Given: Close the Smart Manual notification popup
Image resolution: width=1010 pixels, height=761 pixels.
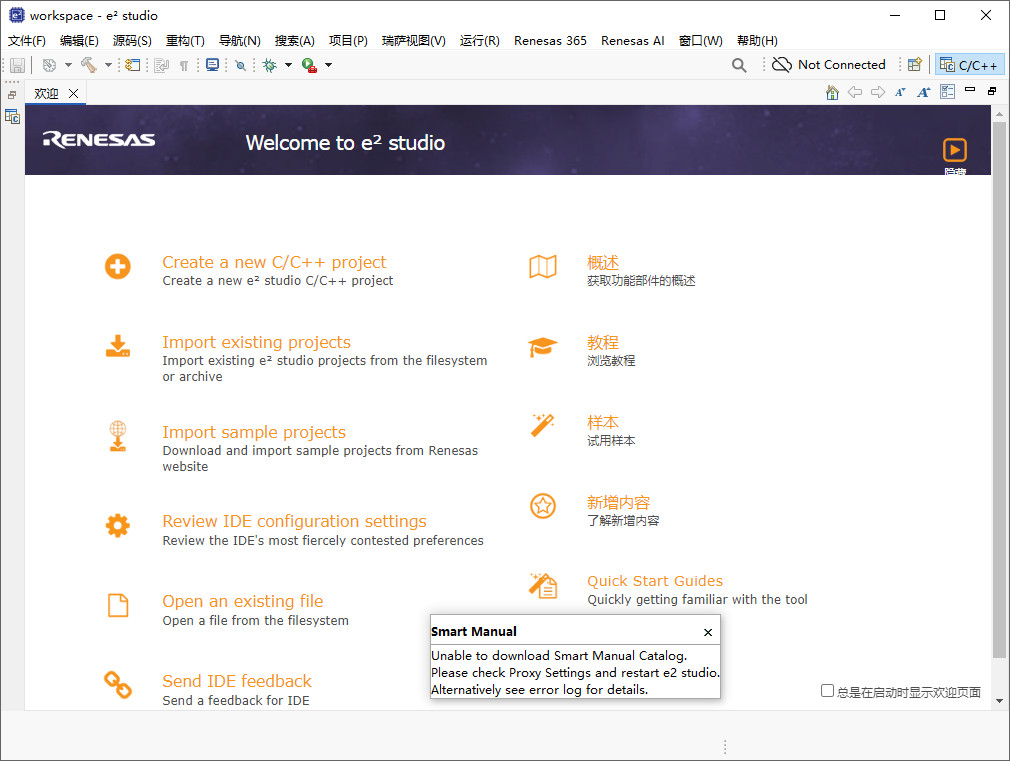Looking at the screenshot, I should coord(708,632).
